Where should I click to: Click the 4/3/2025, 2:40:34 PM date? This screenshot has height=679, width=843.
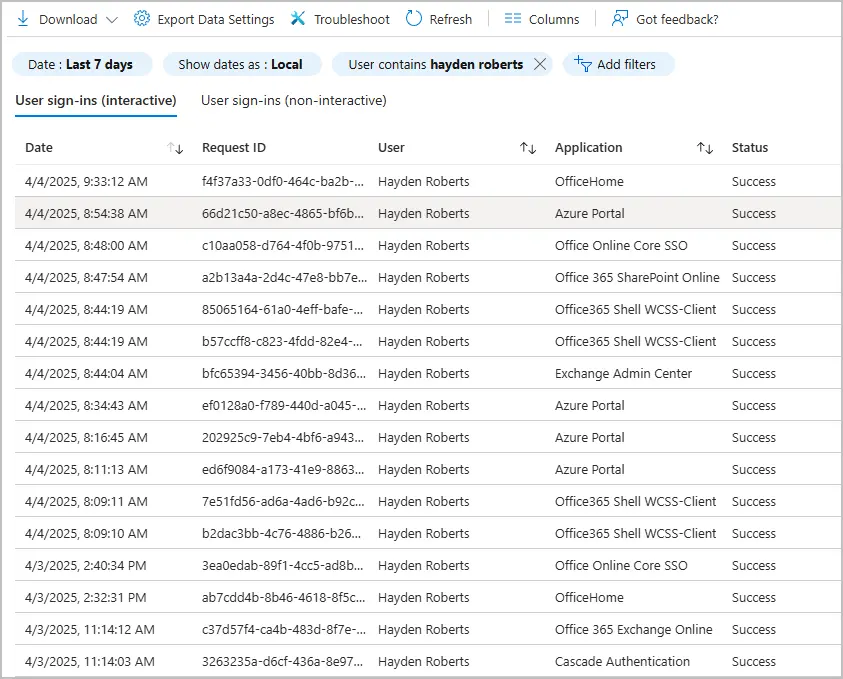click(85, 566)
